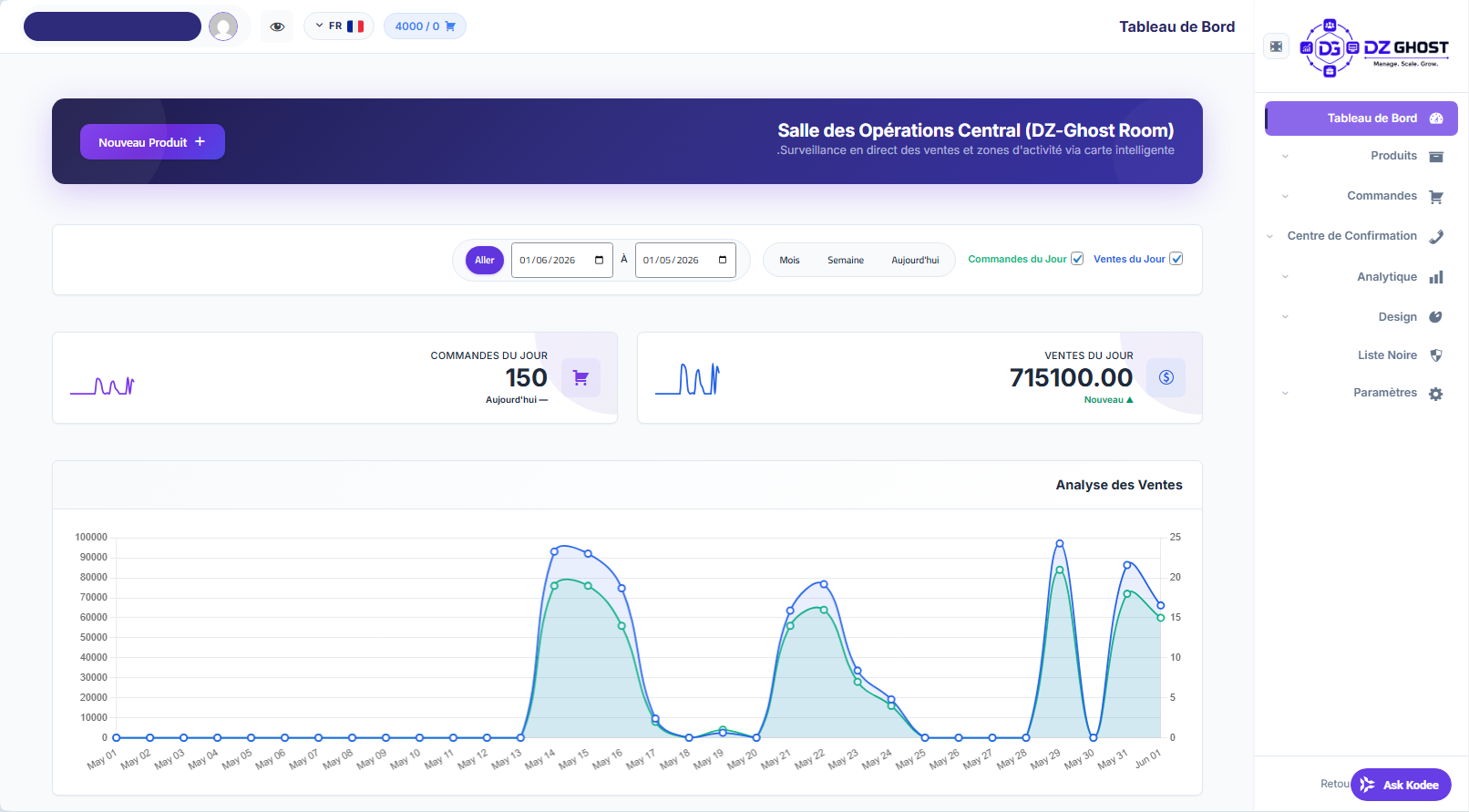Viewport: 1469px width, 812px height.
Task: Click the Liste Noire shield icon
Action: pyautogui.click(x=1436, y=355)
